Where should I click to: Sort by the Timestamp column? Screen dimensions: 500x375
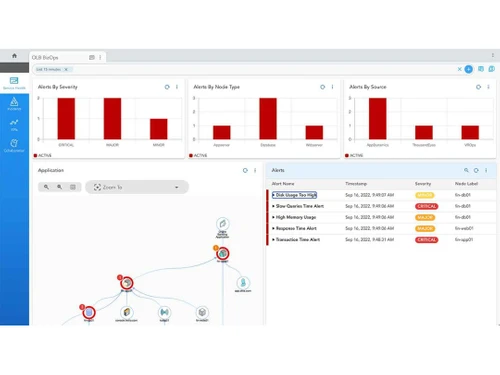(x=356, y=184)
